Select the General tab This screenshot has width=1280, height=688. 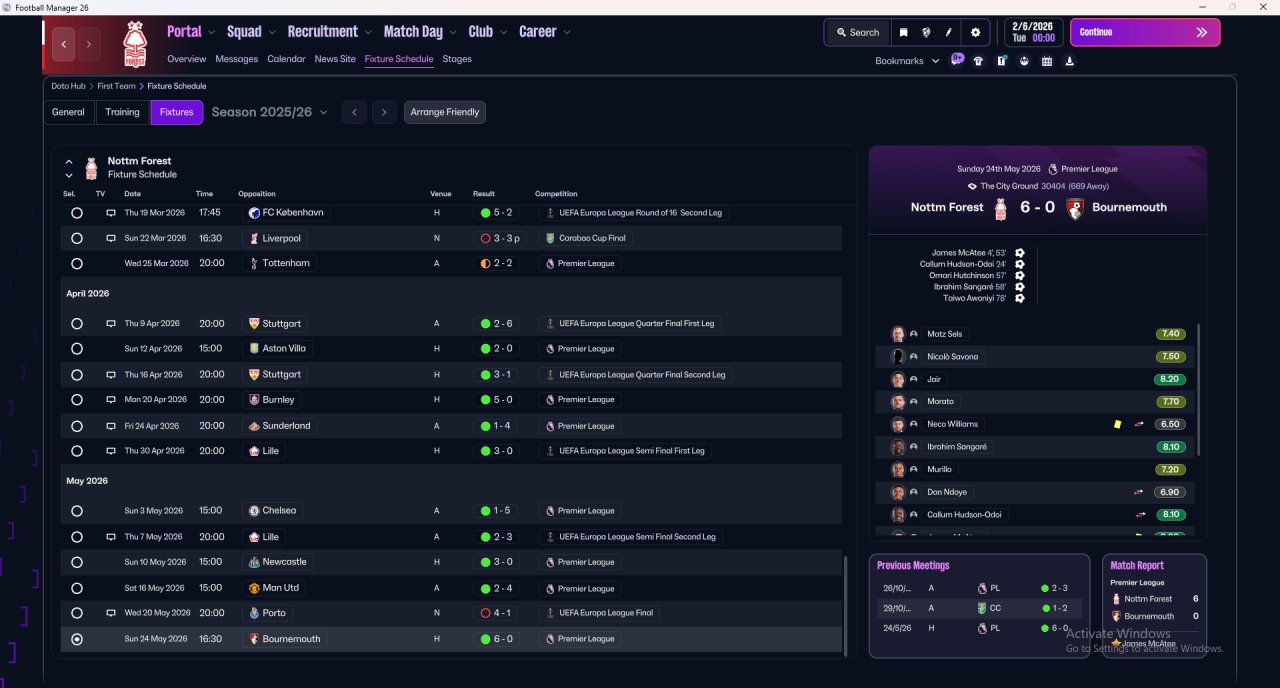pyautogui.click(x=68, y=112)
